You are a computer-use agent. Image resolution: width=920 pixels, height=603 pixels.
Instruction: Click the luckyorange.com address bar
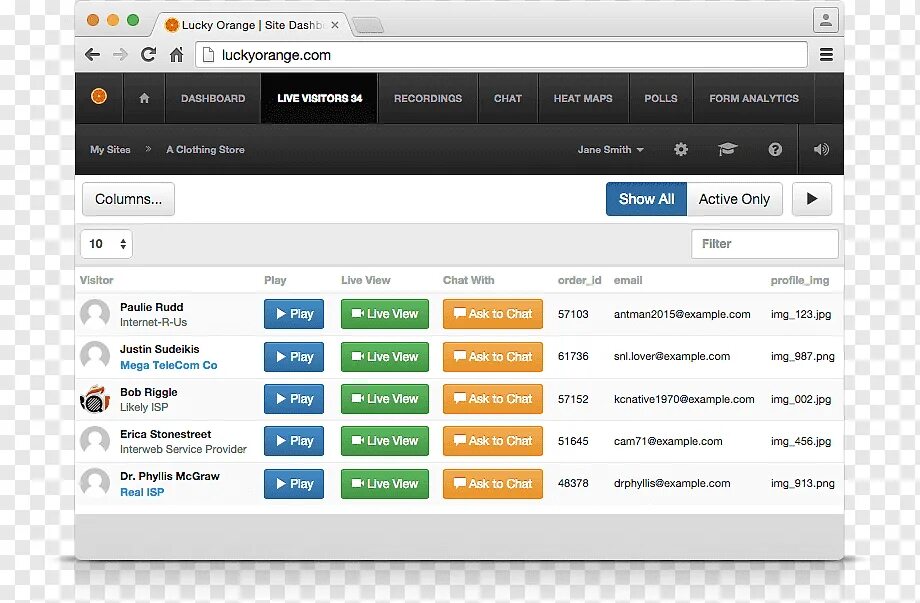(502, 55)
